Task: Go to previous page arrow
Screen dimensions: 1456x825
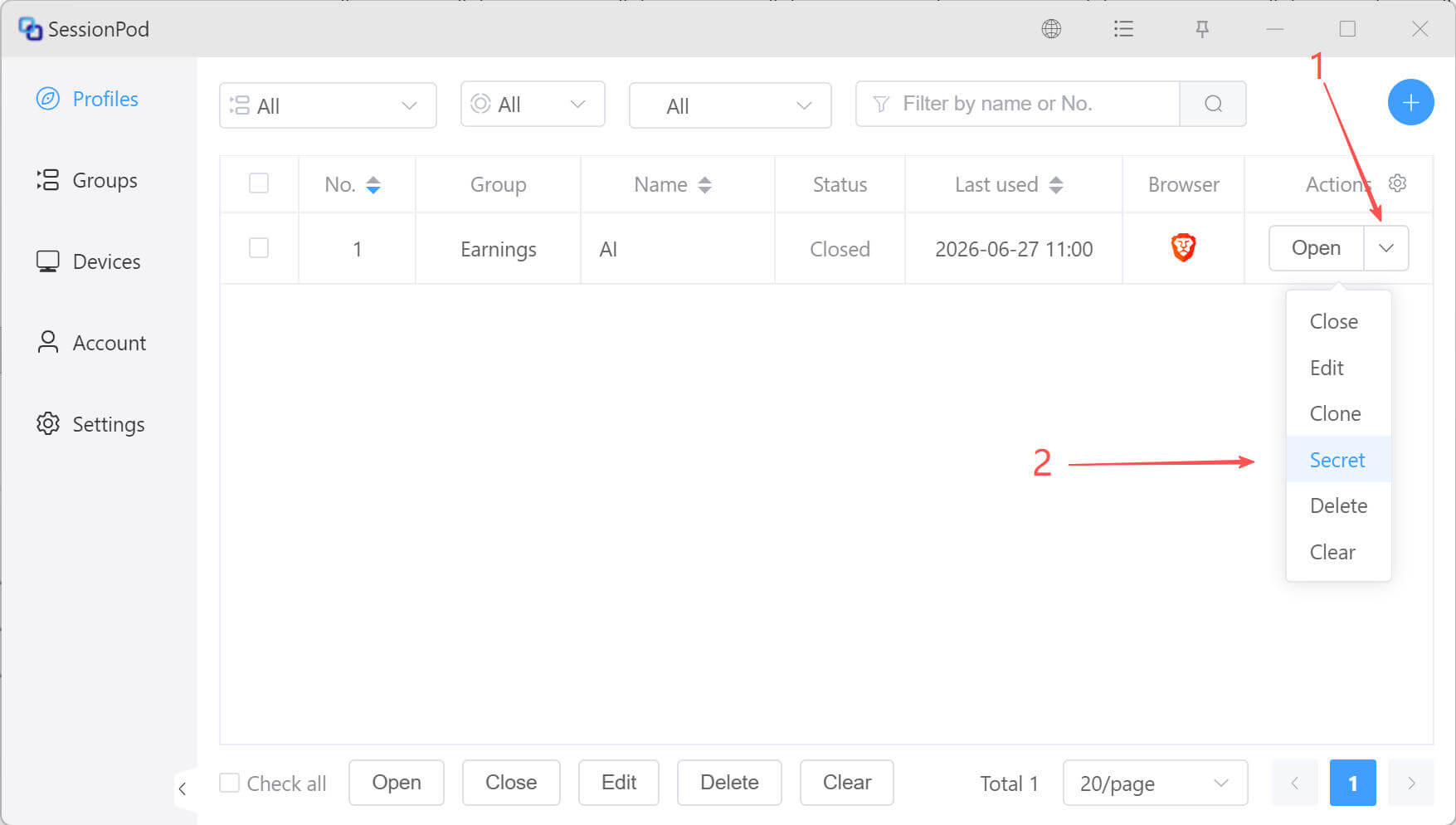Action: coord(1294,783)
